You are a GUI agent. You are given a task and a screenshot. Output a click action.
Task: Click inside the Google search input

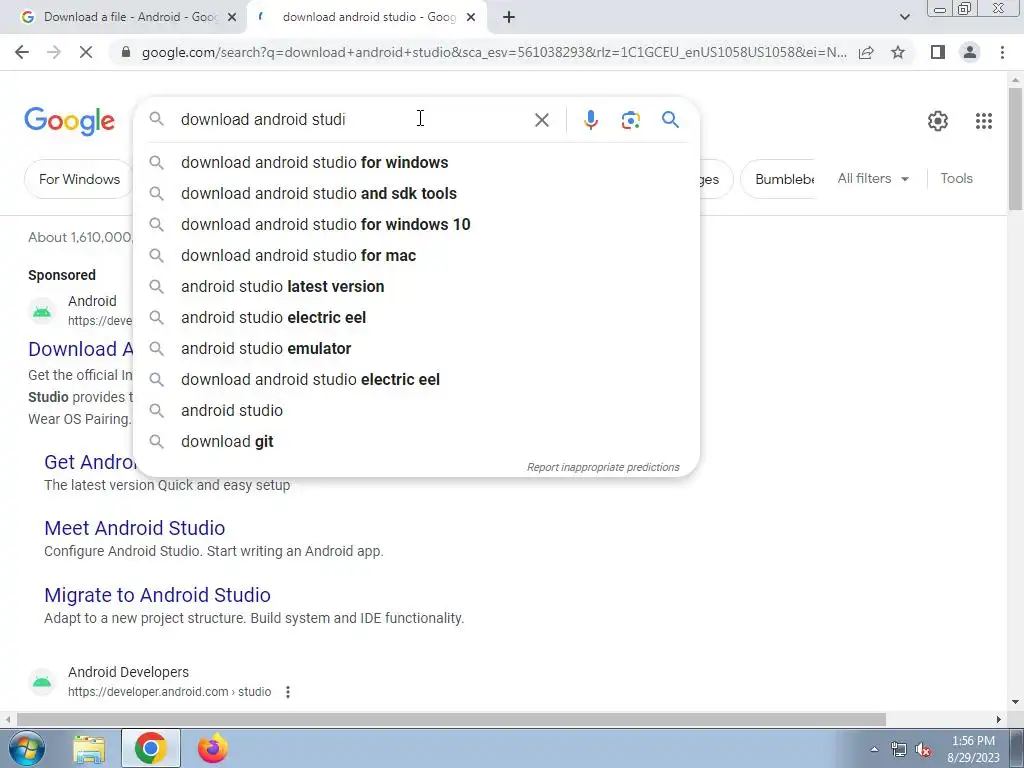(353, 120)
